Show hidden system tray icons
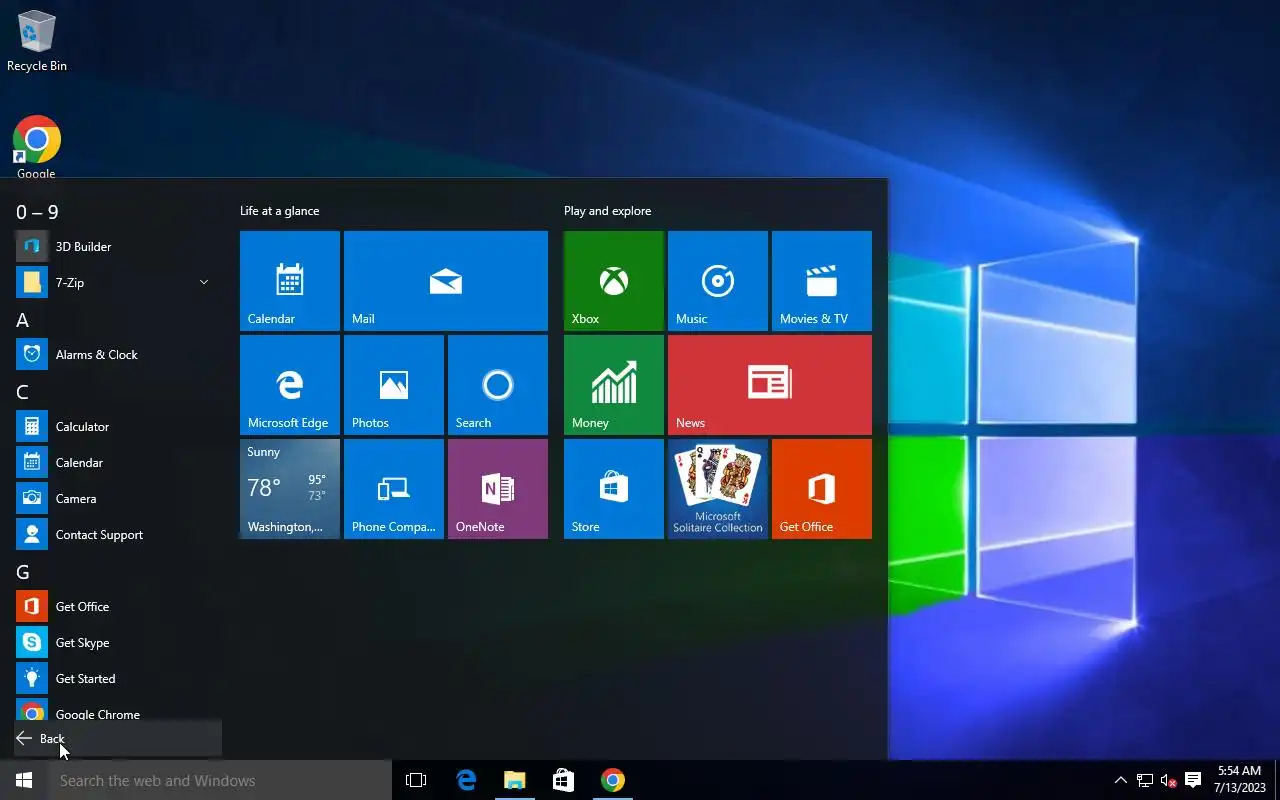The image size is (1280, 800). click(1121, 780)
